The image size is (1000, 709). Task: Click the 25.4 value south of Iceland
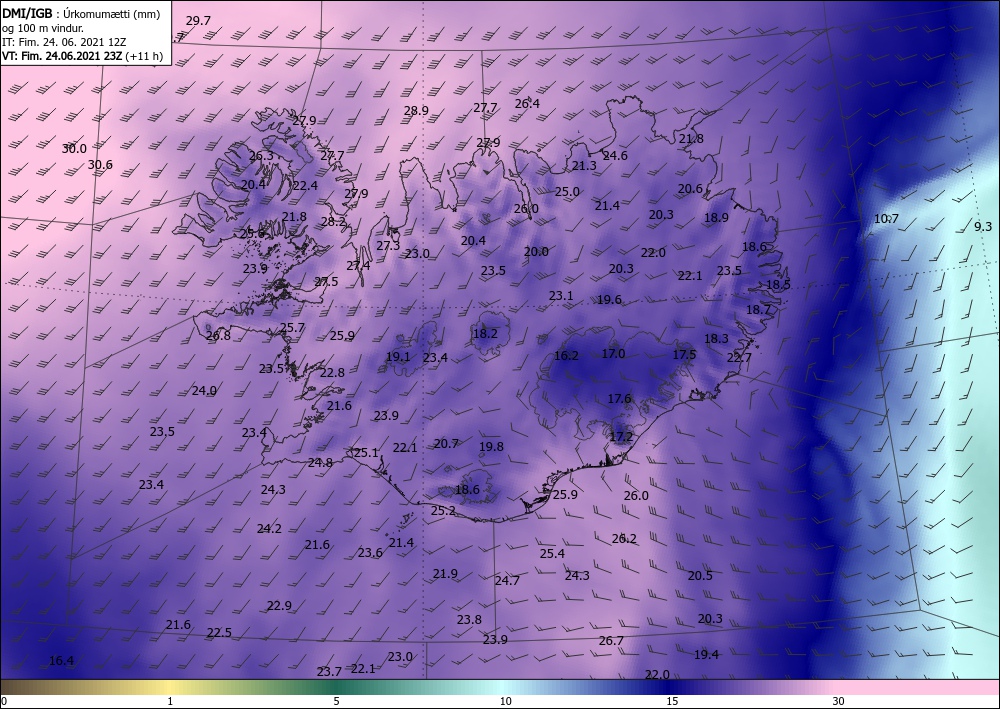coord(552,554)
